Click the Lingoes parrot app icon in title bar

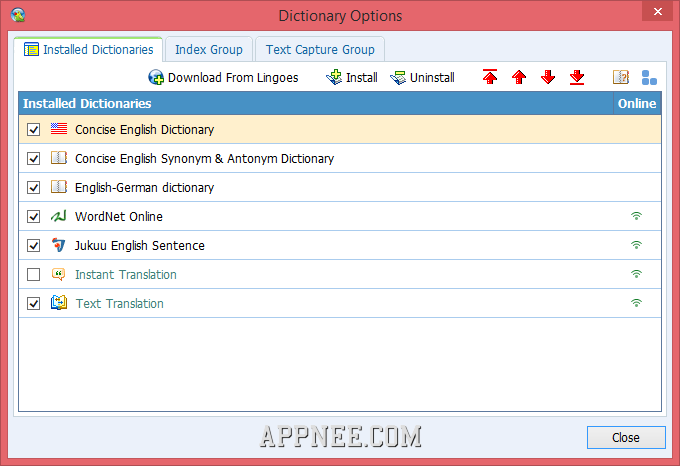18,15
